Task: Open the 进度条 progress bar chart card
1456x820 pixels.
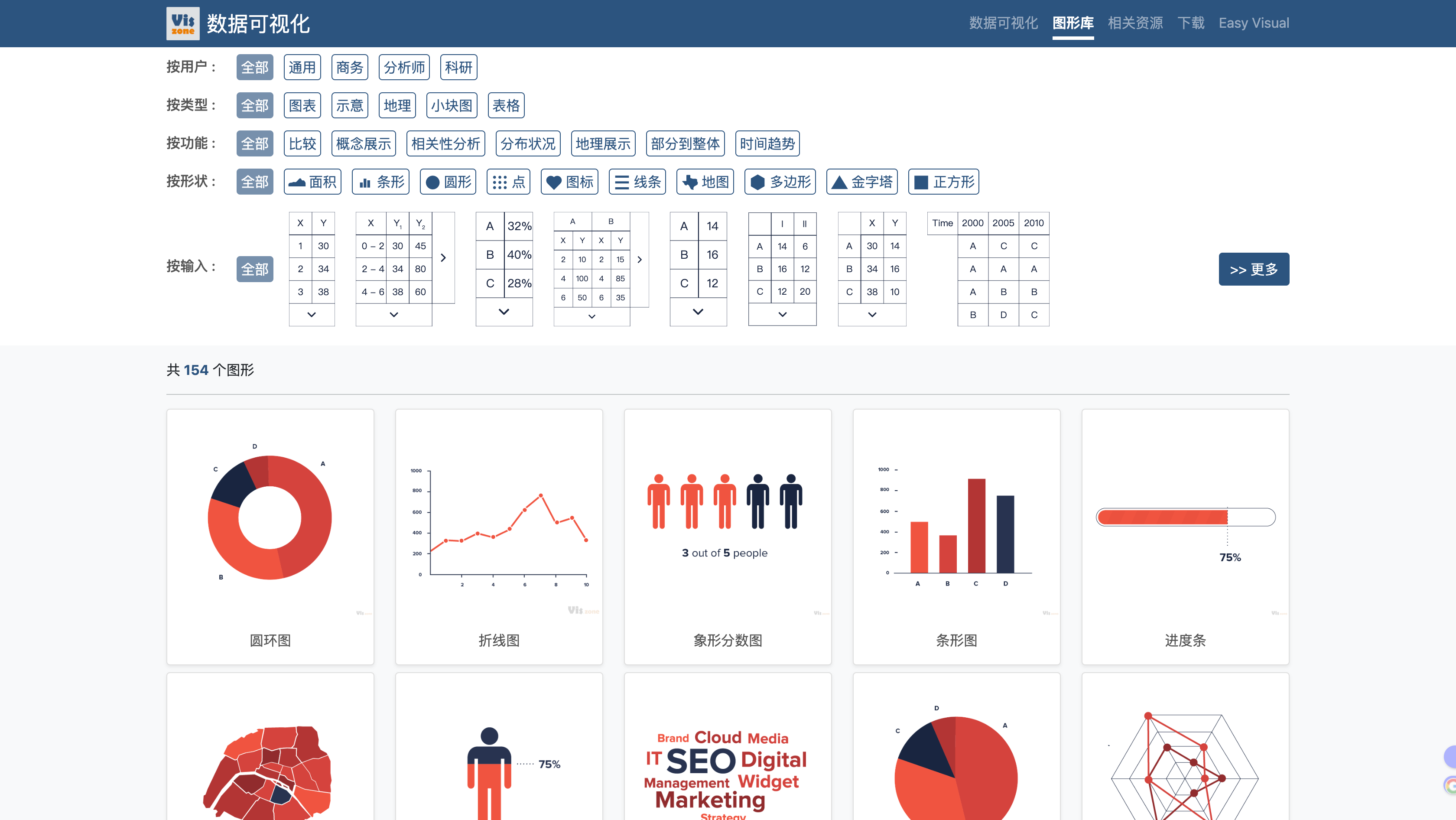Action: (1185, 536)
